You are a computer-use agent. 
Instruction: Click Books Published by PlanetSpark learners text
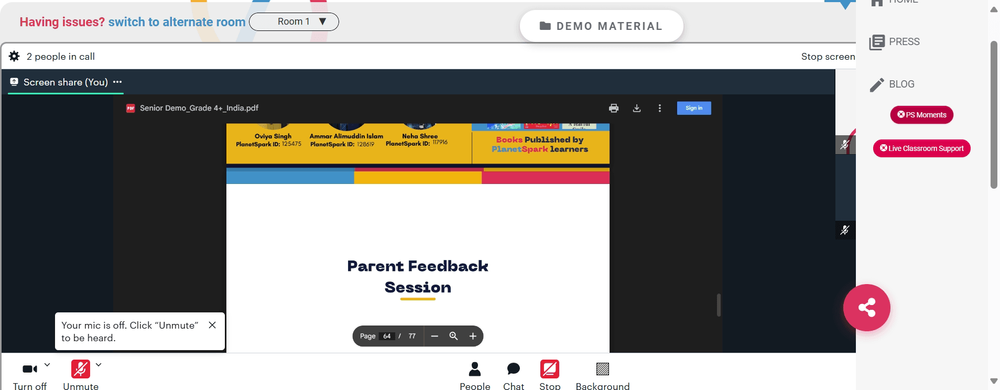[540, 144]
